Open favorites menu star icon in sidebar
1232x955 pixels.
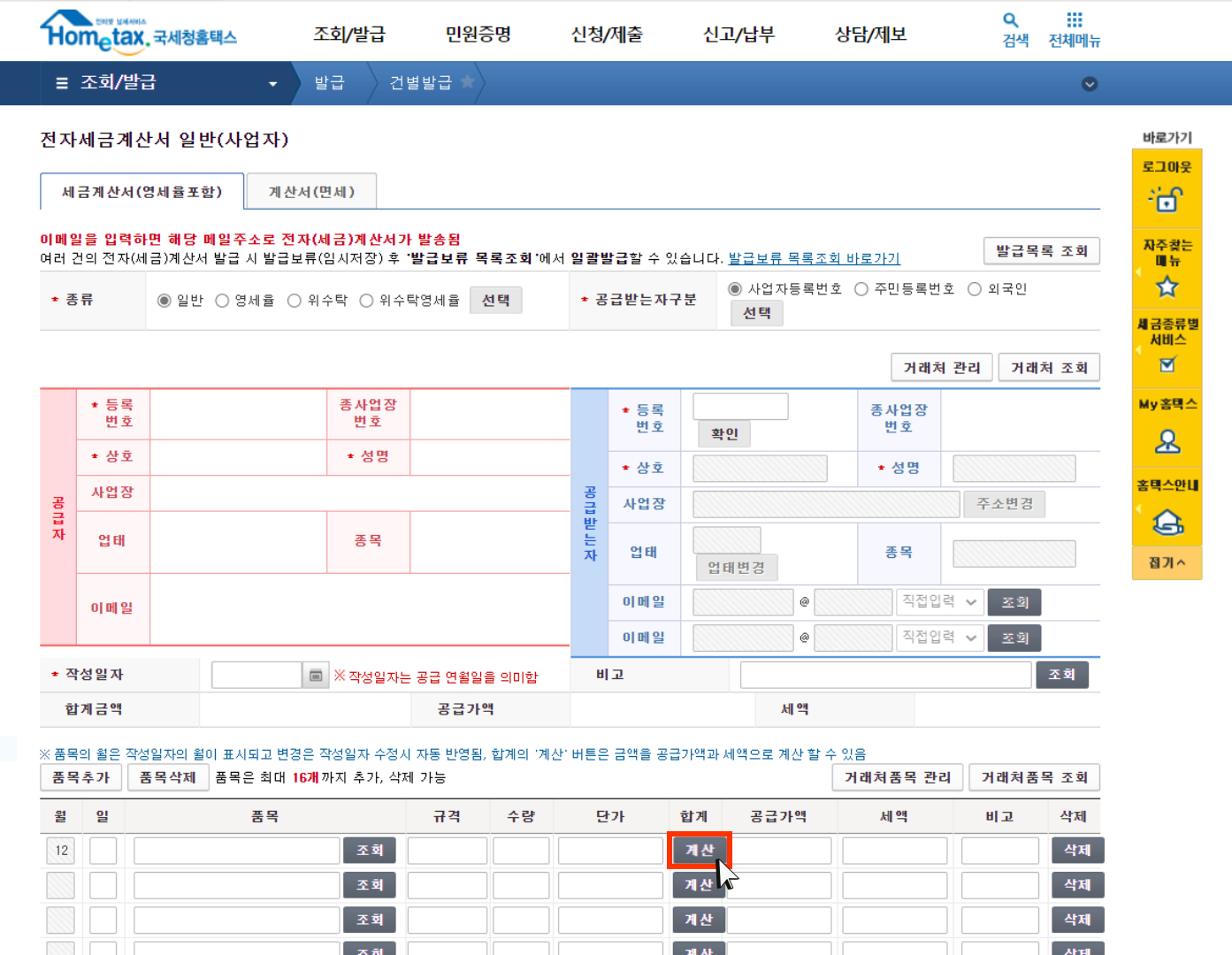coord(1167,286)
